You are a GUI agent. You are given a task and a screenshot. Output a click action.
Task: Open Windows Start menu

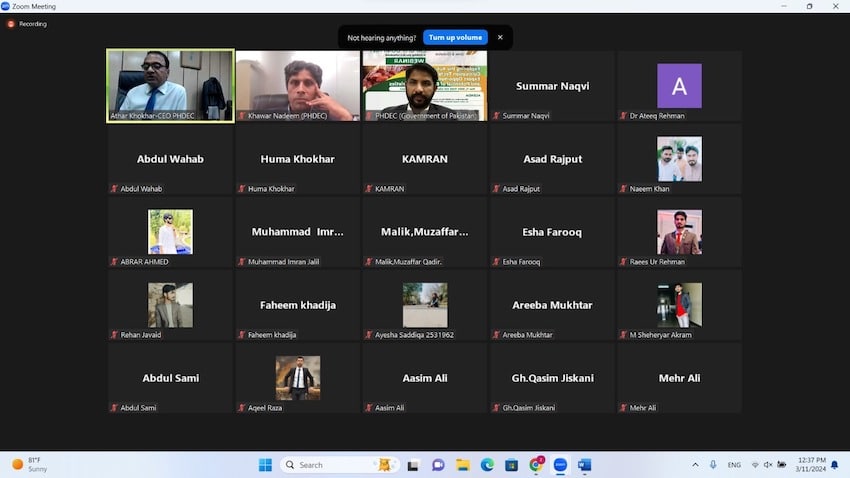pos(265,465)
